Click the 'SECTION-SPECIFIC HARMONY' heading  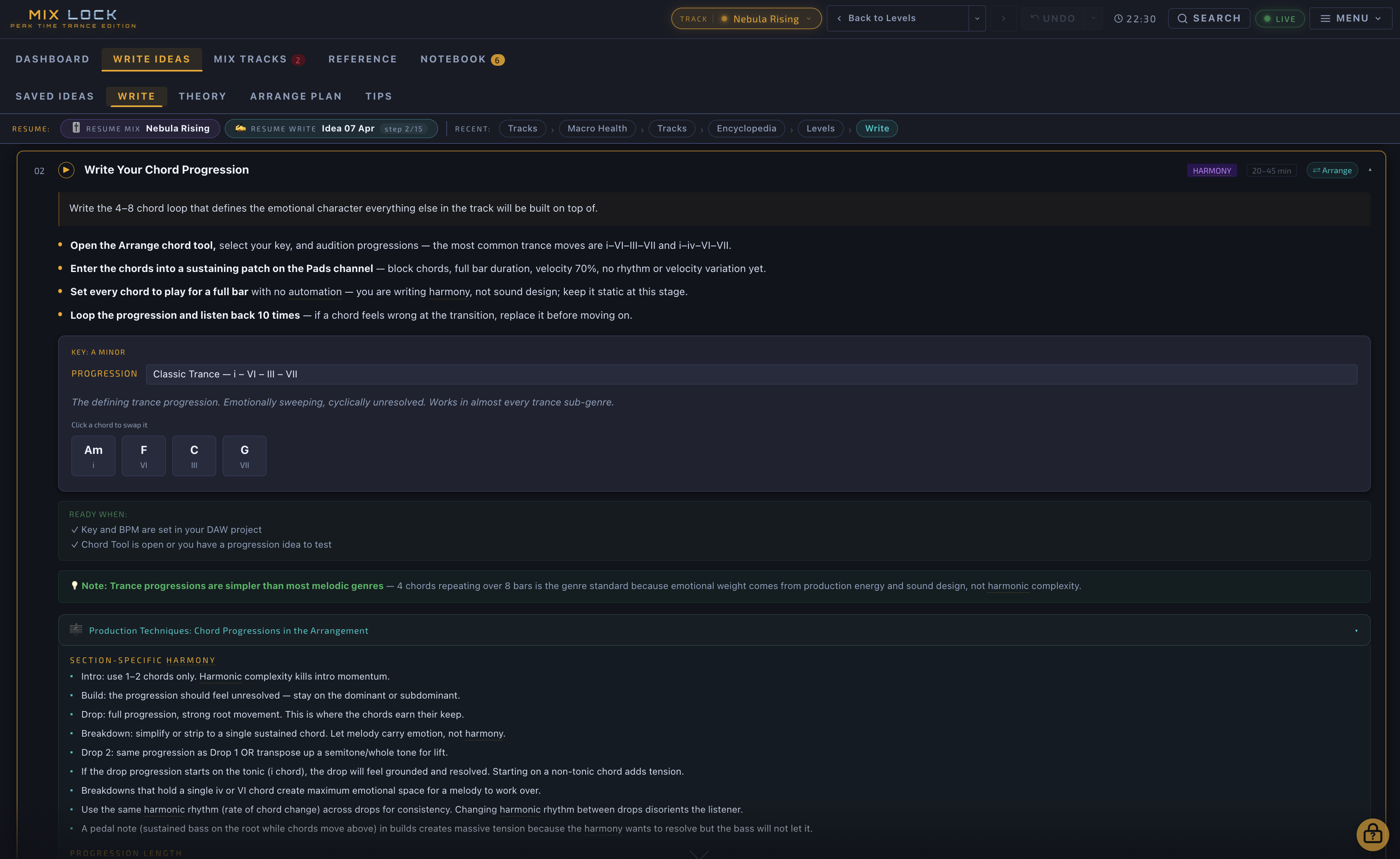coord(143,660)
